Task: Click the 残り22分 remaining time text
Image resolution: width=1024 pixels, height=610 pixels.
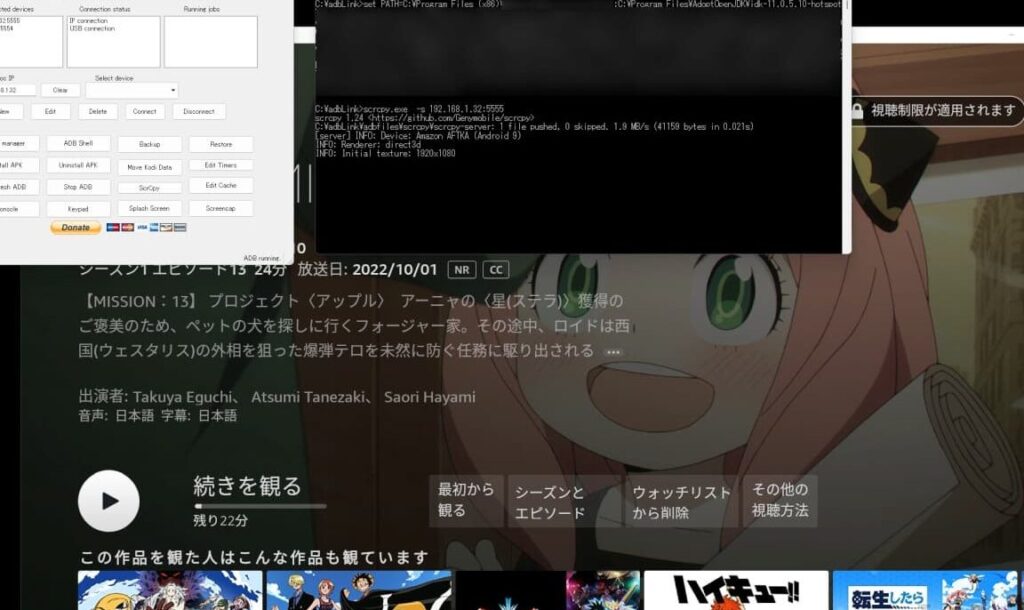Action: pos(221,521)
